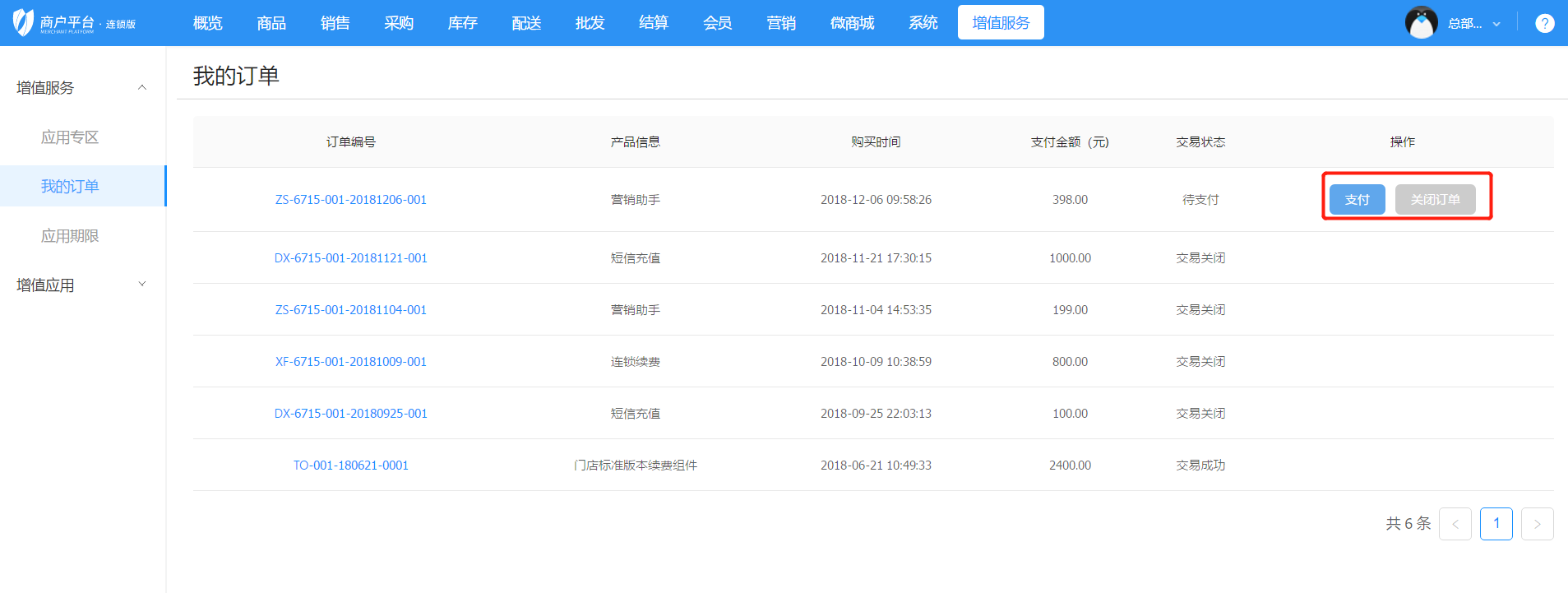Switch to the 微商城 menu tab
Image resolution: width=1568 pixels, height=593 pixels.
[x=852, y=23]
